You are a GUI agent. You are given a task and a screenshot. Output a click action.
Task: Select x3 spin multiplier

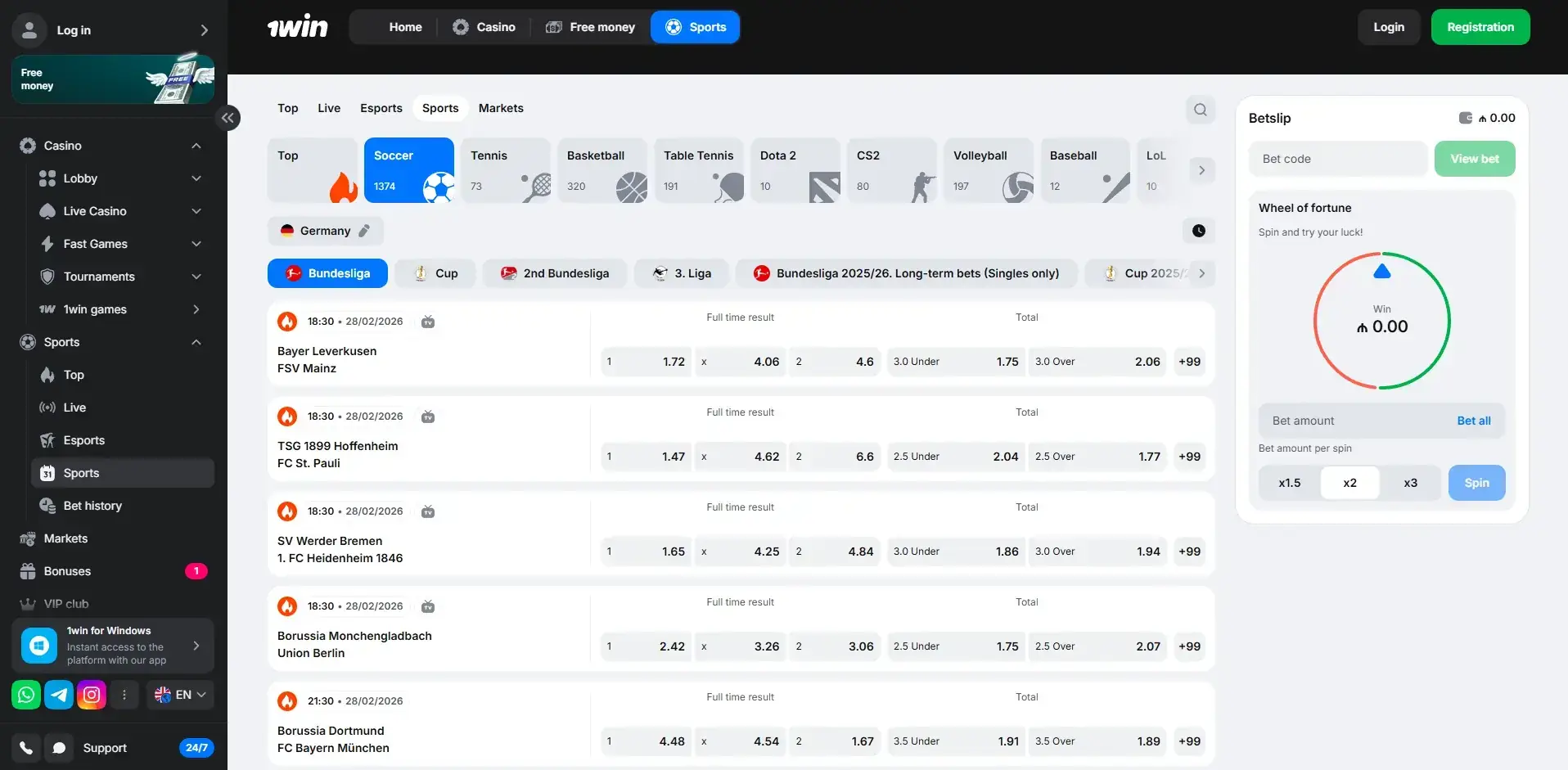click(x=1410, y=483)
